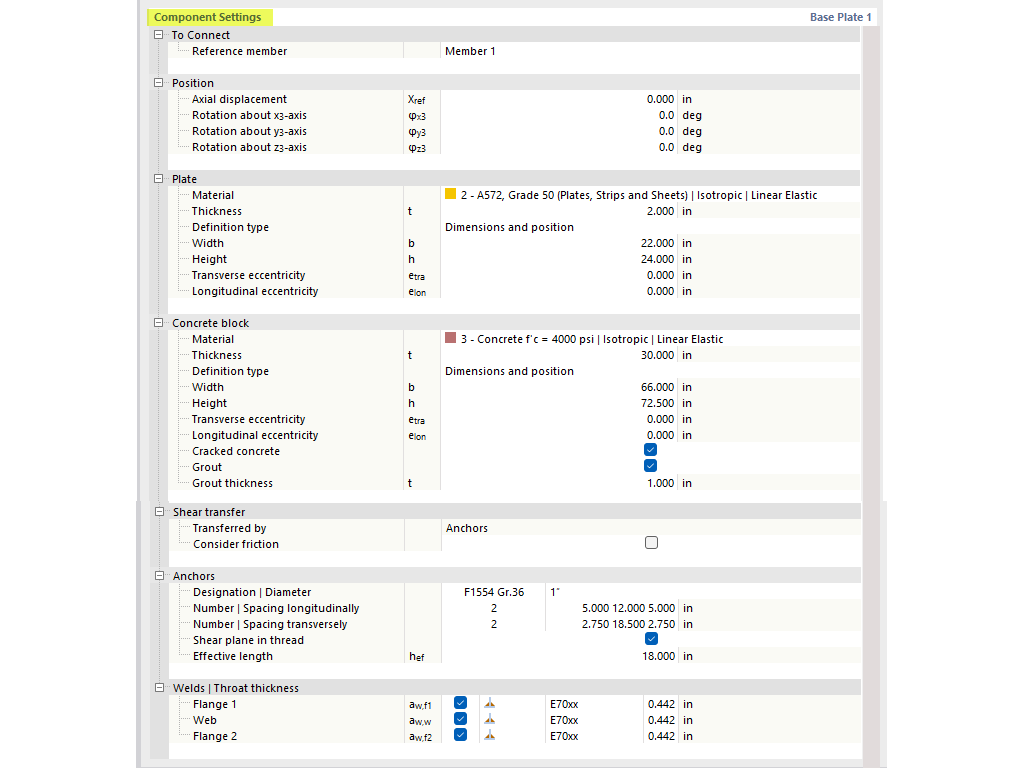Collapse the To Connect section
1024x768 pixels.
tap(158, 34)
